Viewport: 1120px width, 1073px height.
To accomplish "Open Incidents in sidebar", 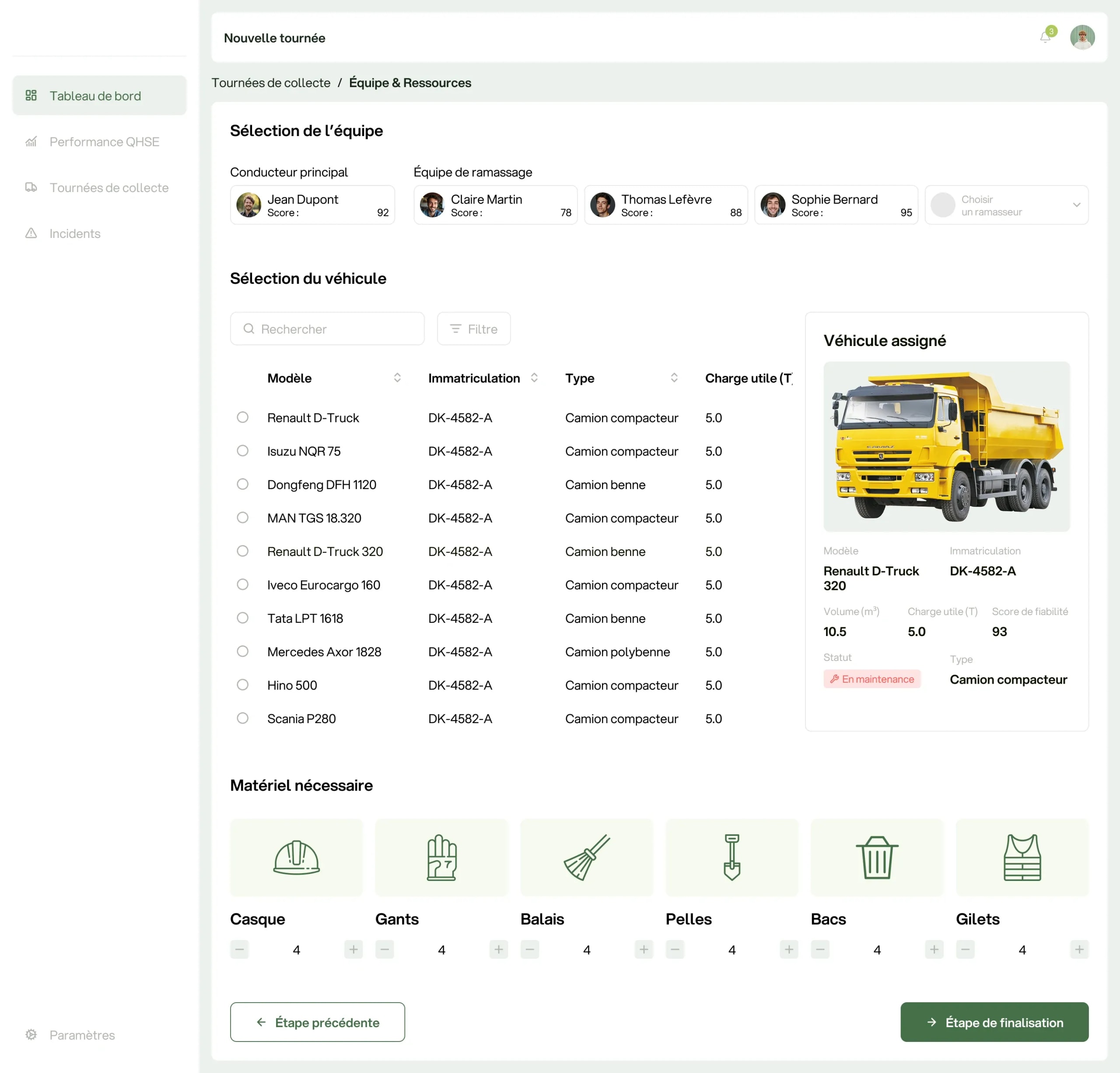I will pyautogui.click(x=99, y=233).
